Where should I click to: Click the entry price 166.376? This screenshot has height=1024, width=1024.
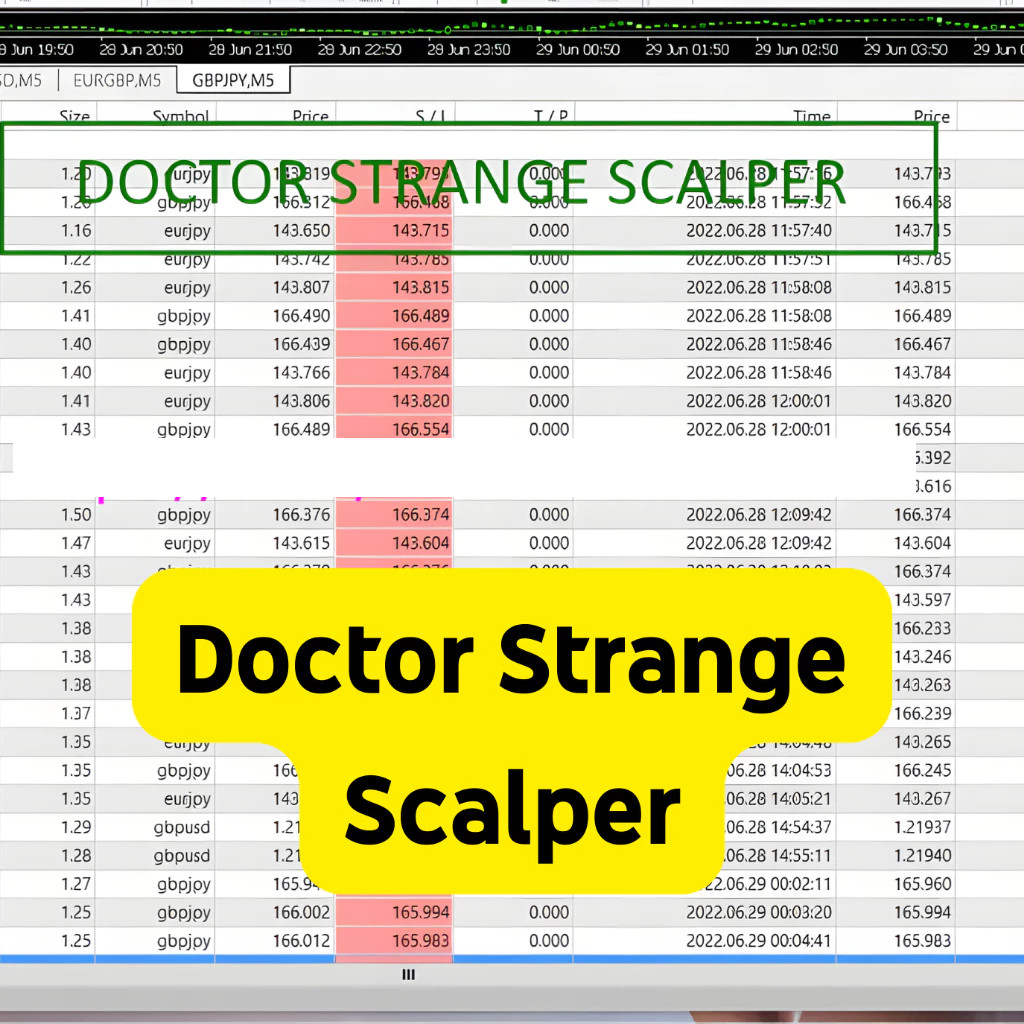pyautogui.click(x=301, y=515)
